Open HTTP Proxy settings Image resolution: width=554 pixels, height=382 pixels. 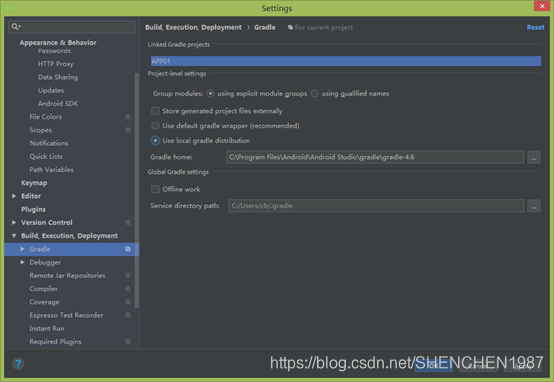tap(55, 64)
